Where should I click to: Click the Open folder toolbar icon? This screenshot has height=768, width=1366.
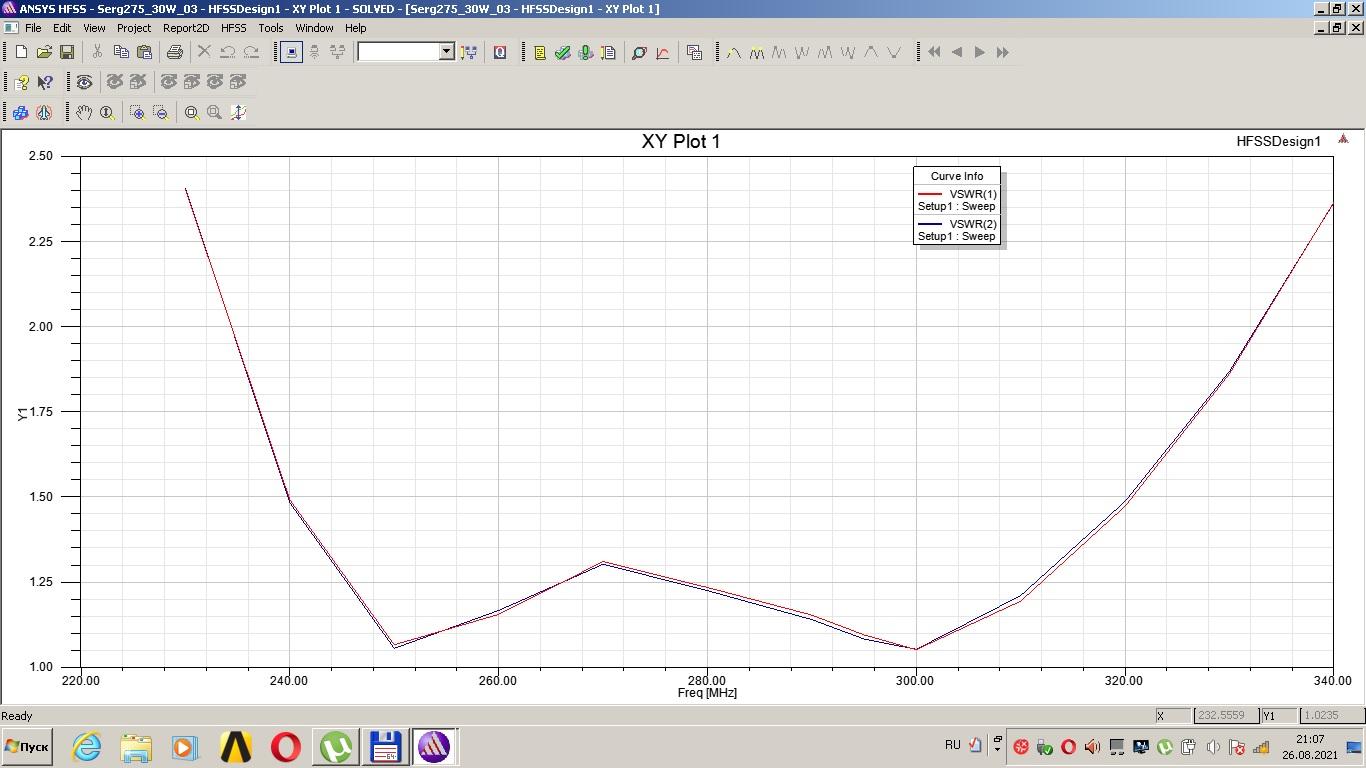[44, 52]
